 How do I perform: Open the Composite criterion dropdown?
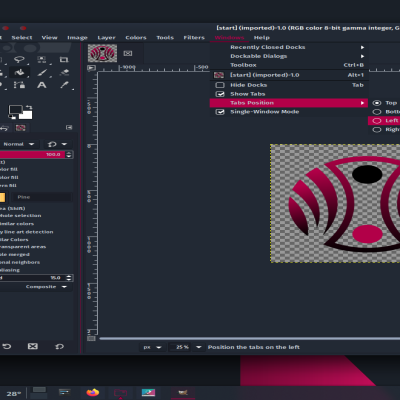(x=36, y=287)
